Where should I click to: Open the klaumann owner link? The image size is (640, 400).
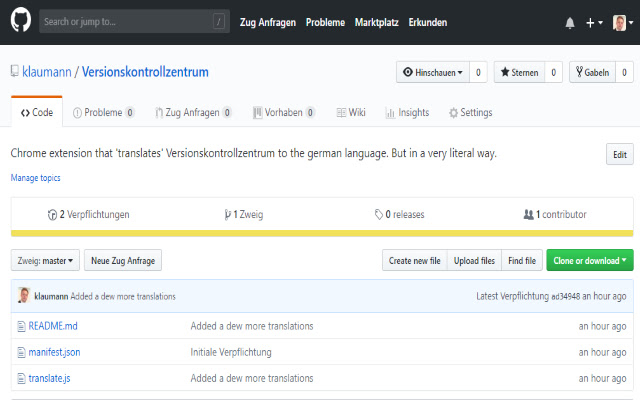47,72
